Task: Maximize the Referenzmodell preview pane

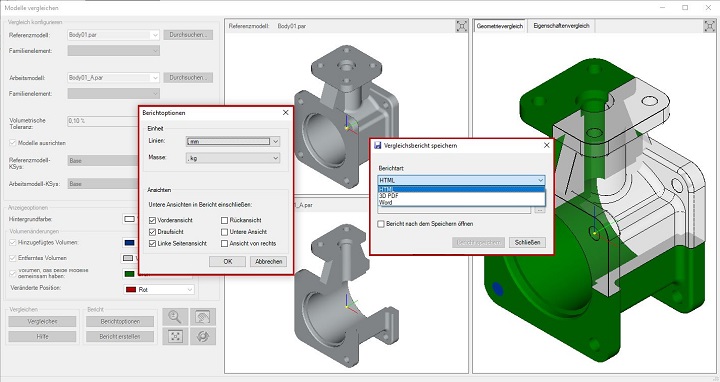Action: pos(461,26)
